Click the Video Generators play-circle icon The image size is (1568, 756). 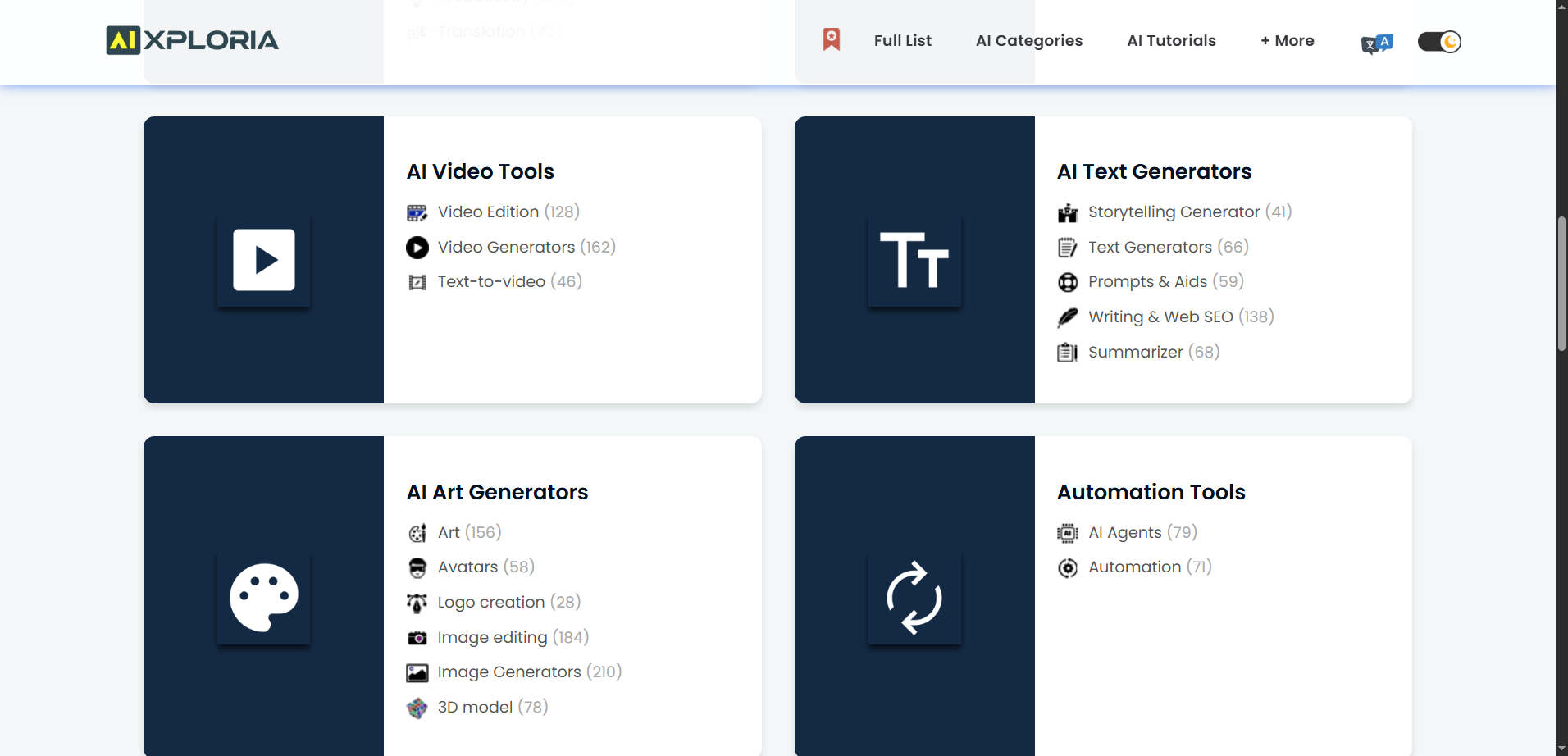pyautogui.click(x=417, y=247)
